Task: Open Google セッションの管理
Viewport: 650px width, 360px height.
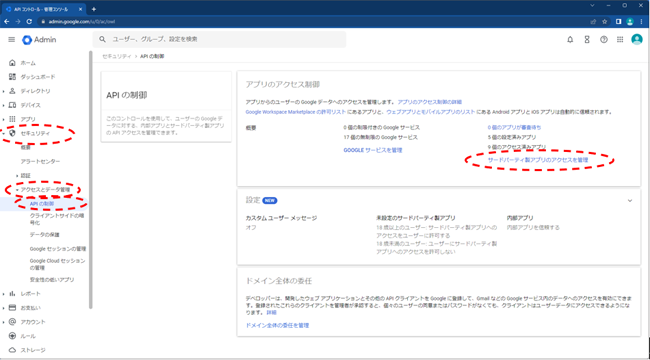Action: click(58, 249)
